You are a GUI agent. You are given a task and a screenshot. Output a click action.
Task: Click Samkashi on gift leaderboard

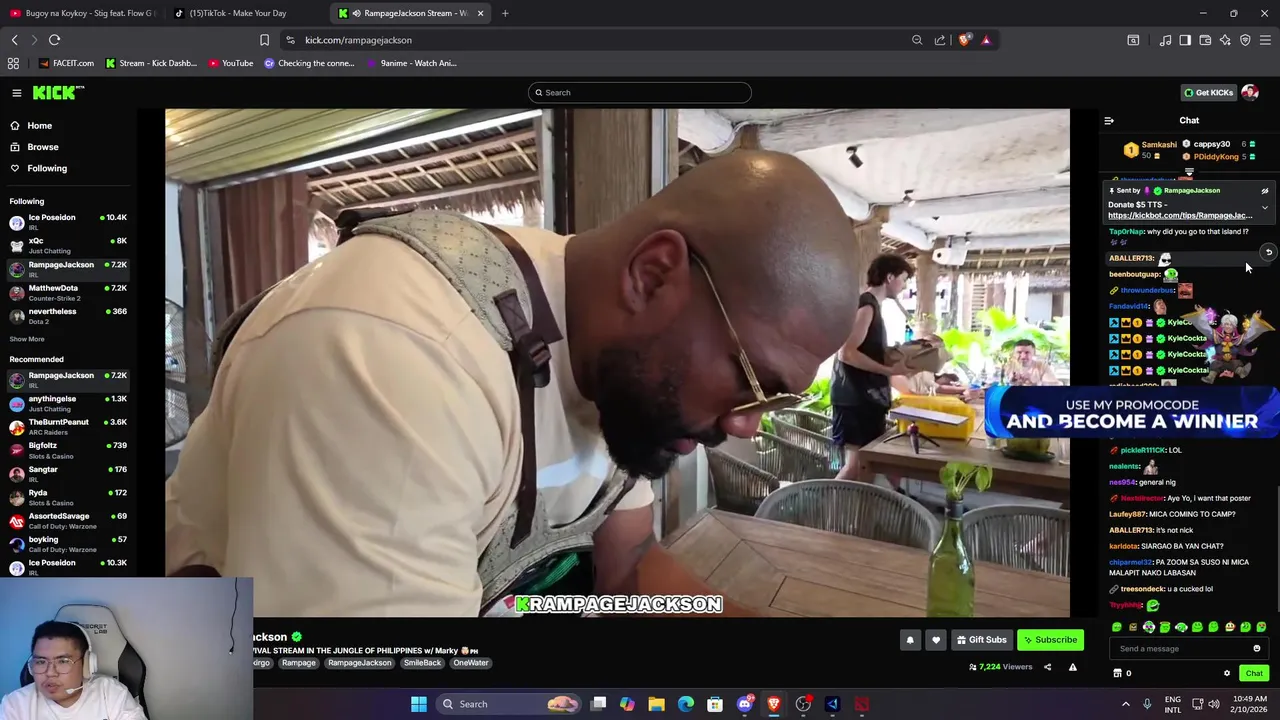1159,145
